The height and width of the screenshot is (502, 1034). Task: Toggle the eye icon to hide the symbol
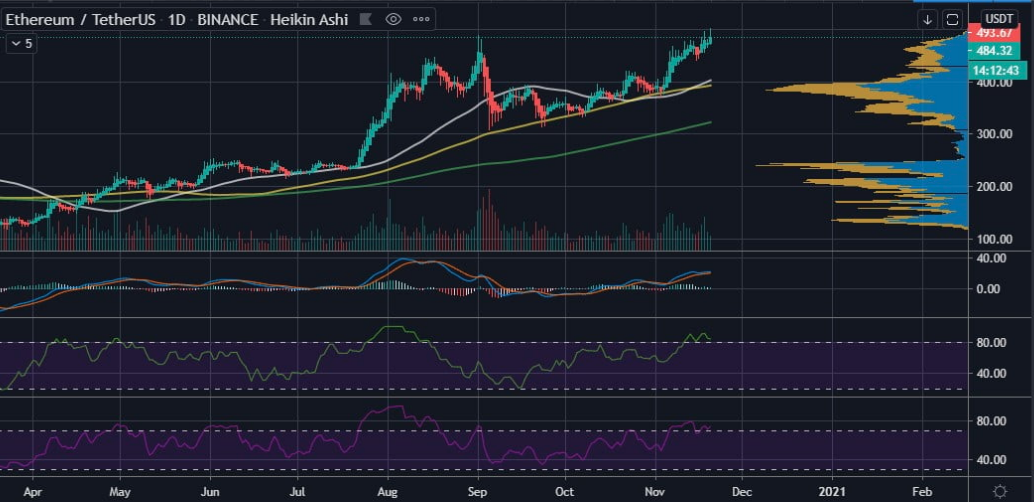tap(393, 19)
